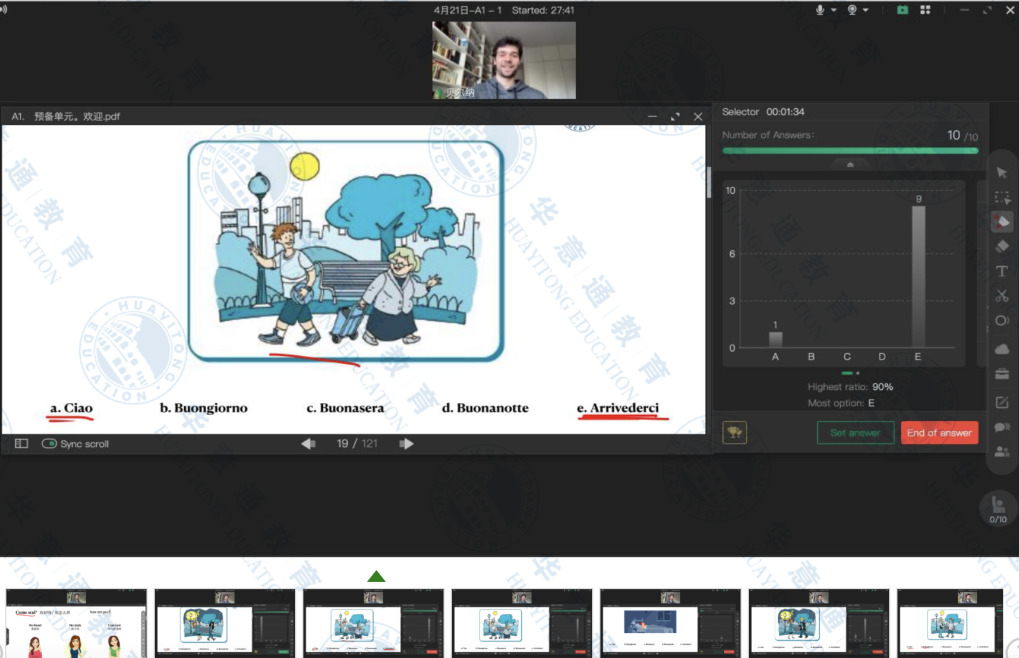Click the teacher video feed
The image size is (1019, 658).
(x=504, y=60)
